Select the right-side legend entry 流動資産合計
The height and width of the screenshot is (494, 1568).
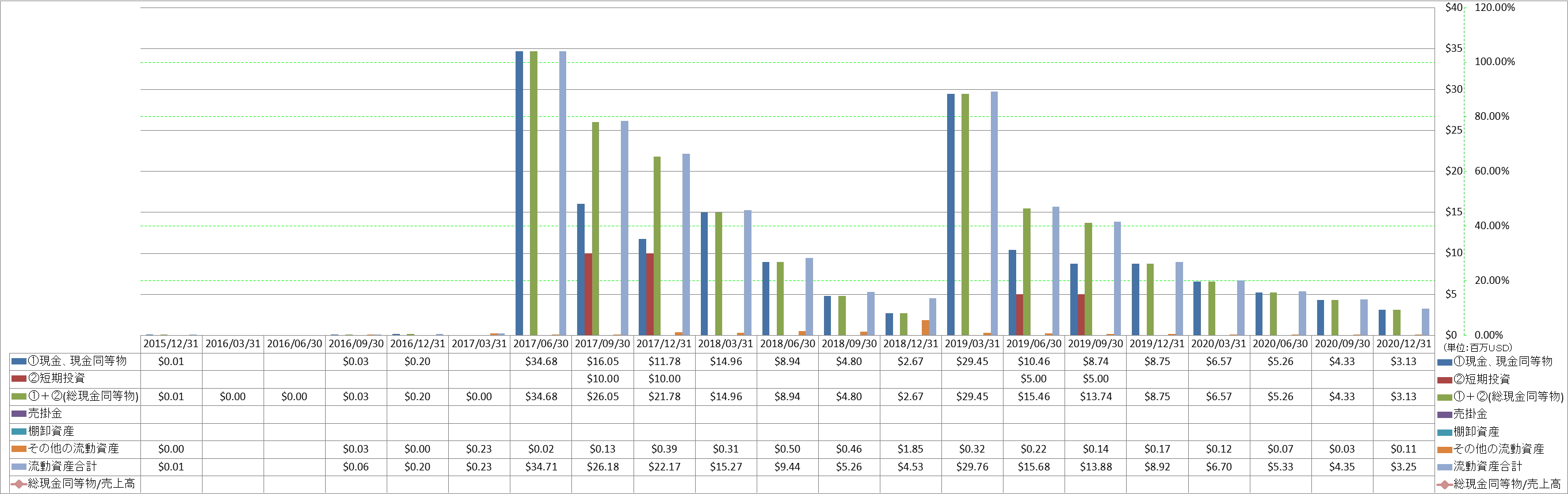click(x=1480, y=466)
